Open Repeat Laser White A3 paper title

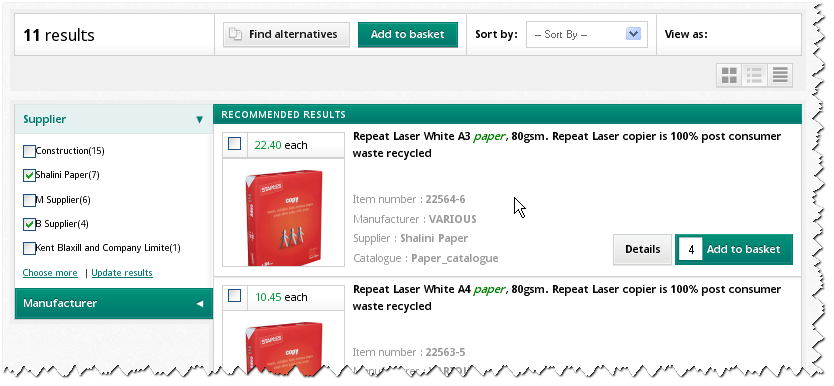click(x=567, y=145)
